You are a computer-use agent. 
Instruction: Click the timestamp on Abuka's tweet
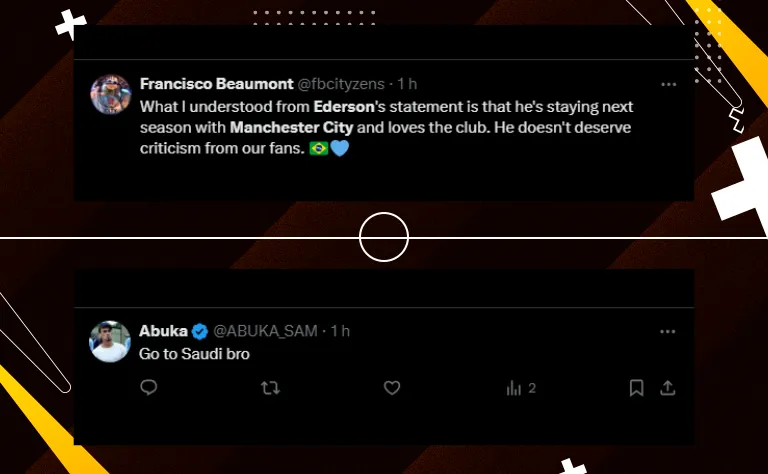341,331
